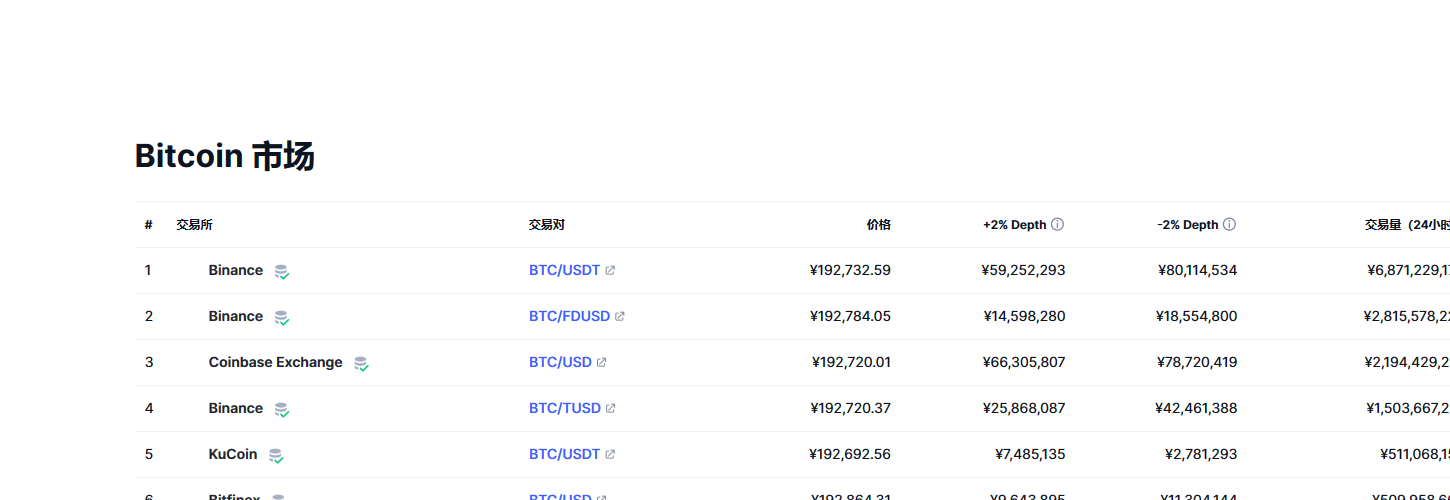Select the Coinbase Exchange name
1450x500 pixels.
(x=275, y=362)
